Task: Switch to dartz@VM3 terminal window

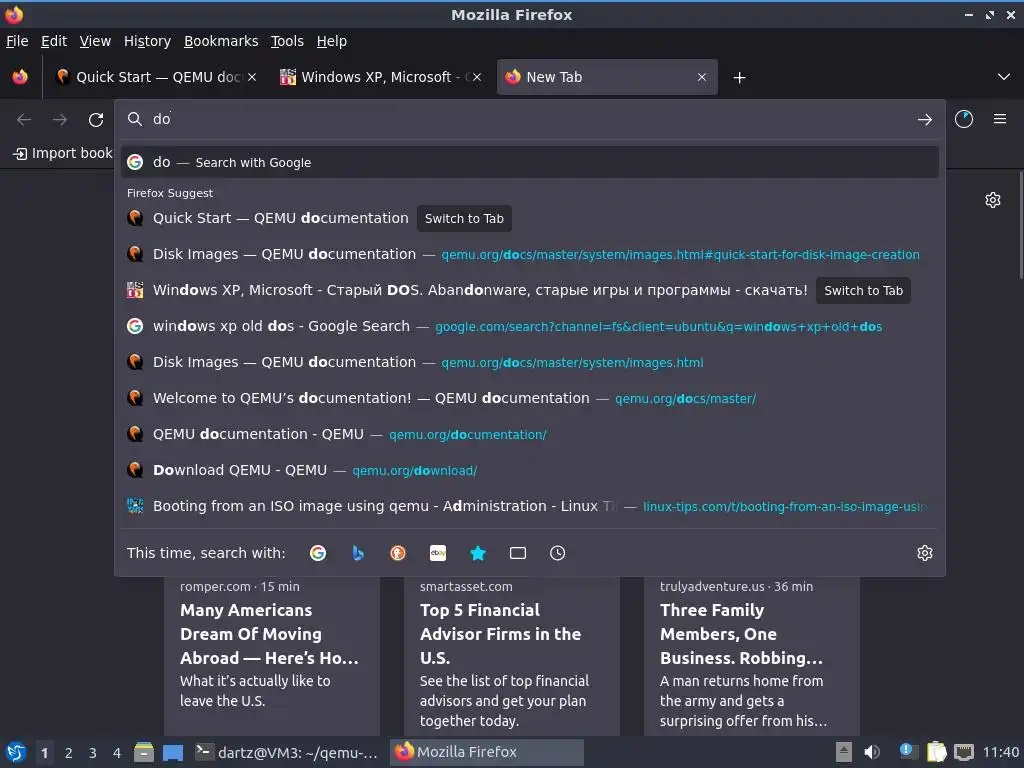Action: click(288, 752)
